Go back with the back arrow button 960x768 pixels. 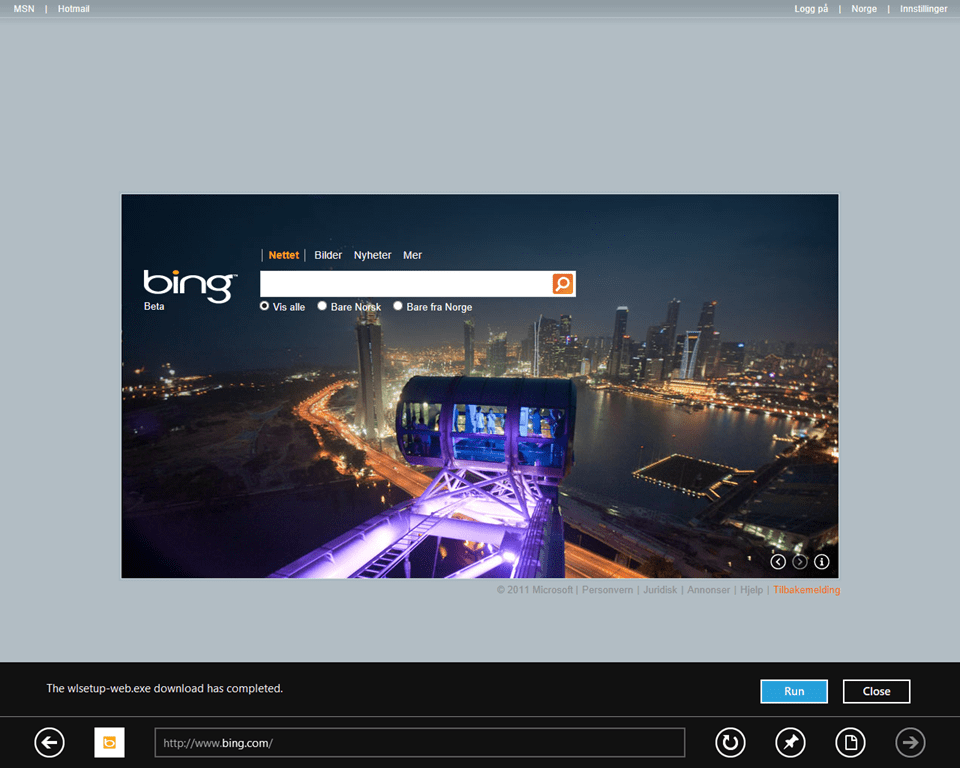50,743
